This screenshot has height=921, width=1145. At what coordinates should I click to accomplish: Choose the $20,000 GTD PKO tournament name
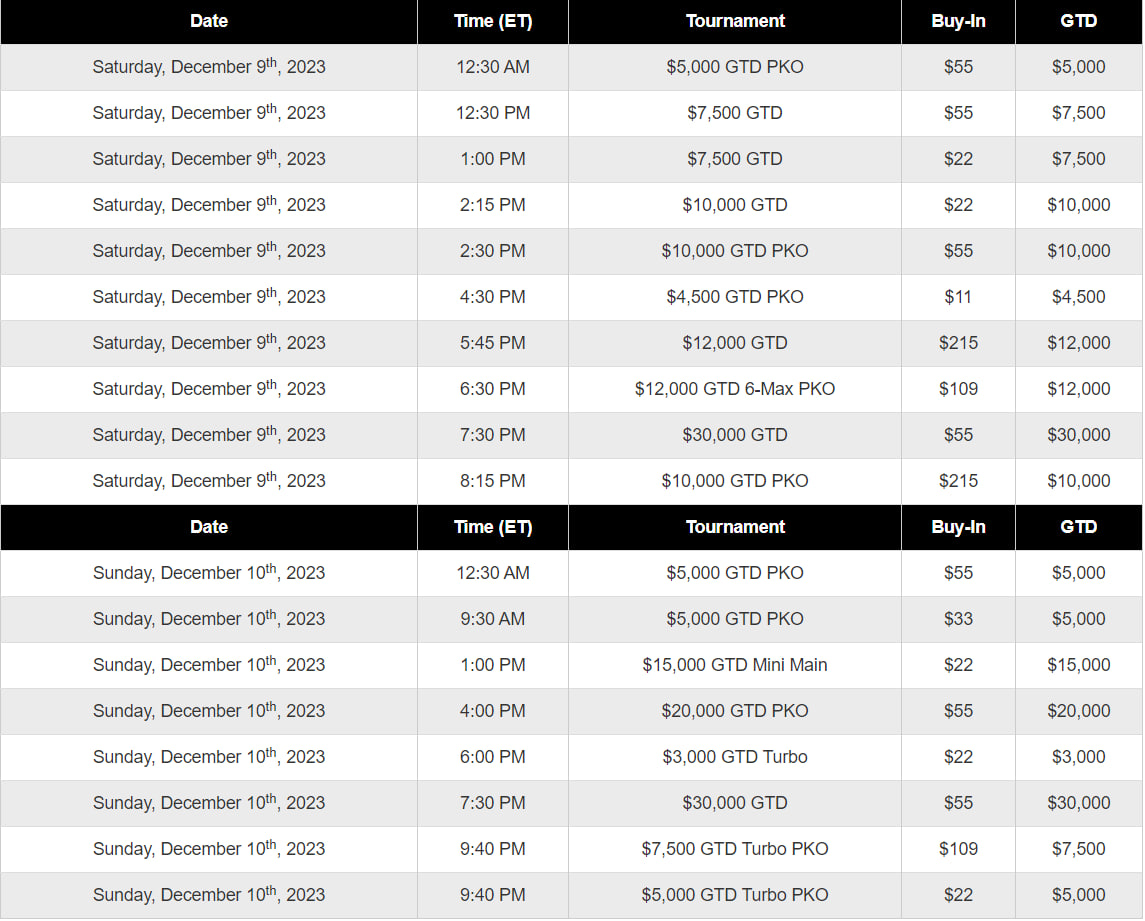[x=734, y=711]
